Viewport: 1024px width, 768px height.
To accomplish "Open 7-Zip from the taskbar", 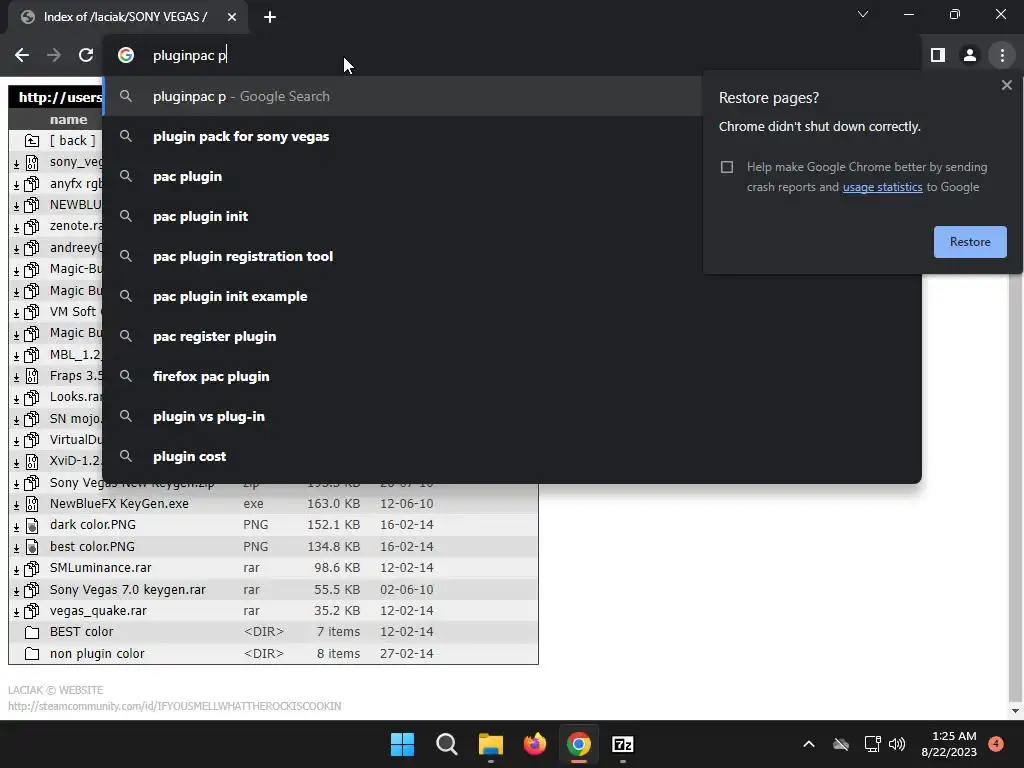I will 623,744.
